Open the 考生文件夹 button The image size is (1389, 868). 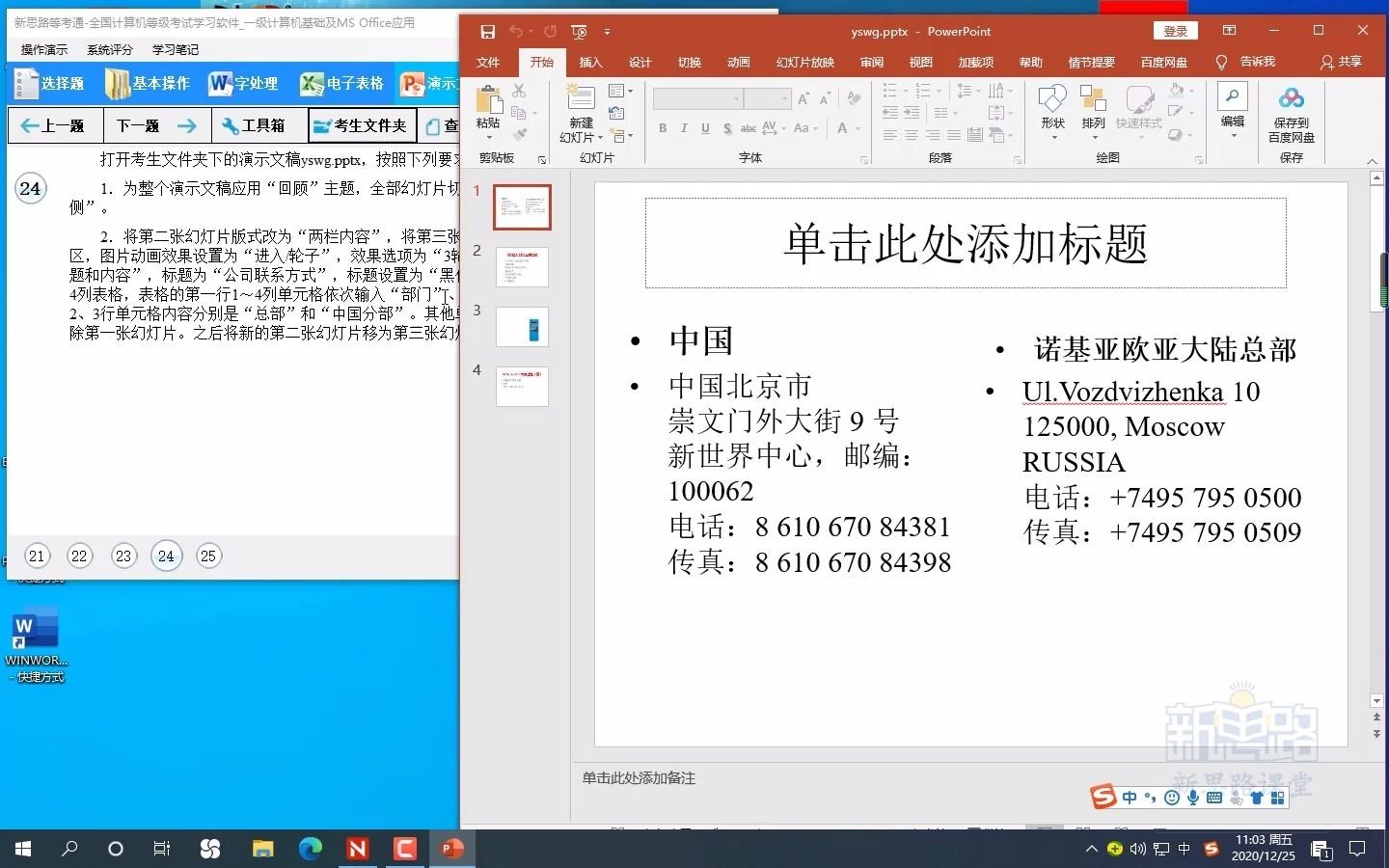click(362, 125)
